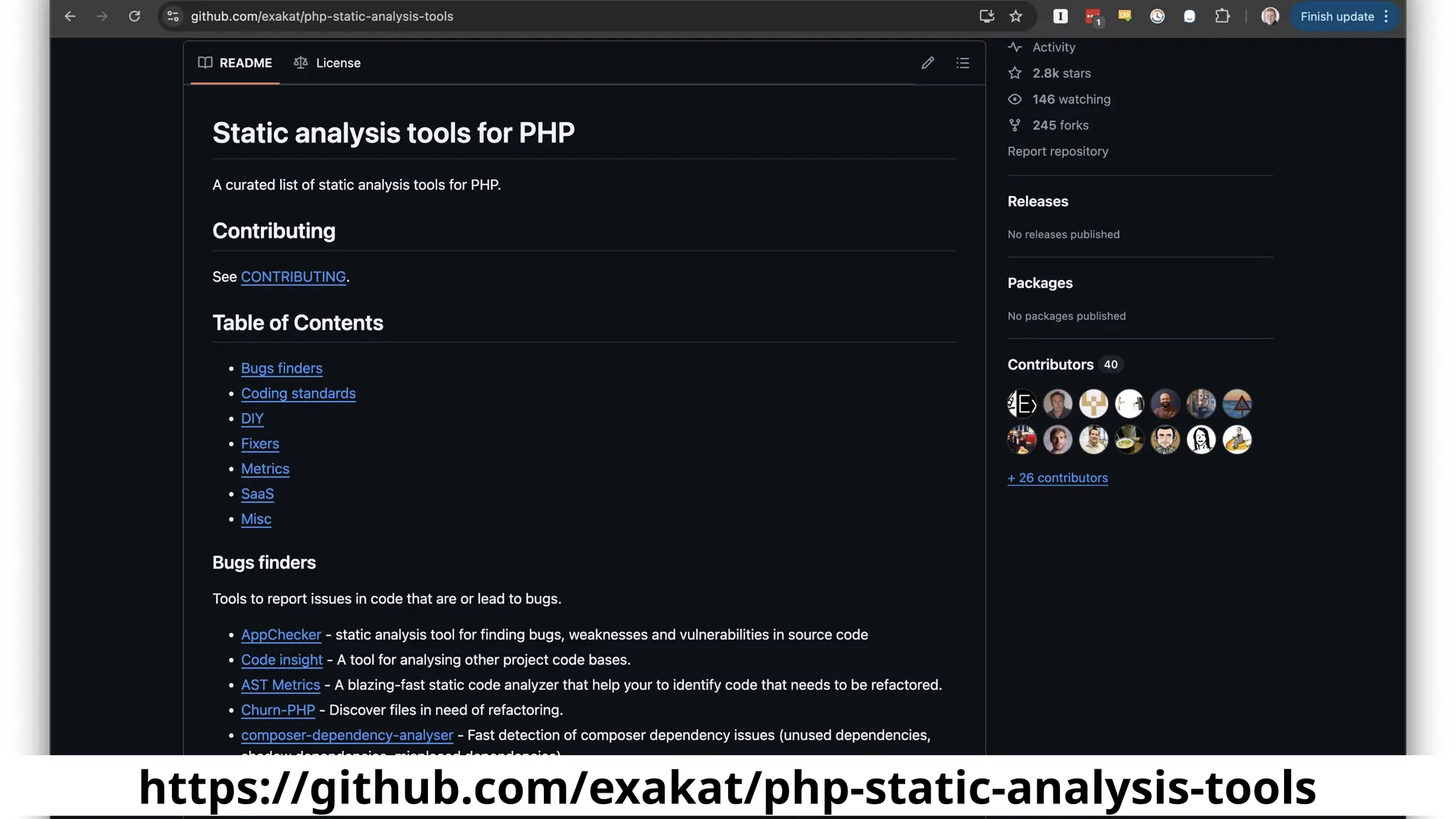The width and height of the screenshot is (1456, 819).
Task: Click the black square I extension icon
Action: point(1060,16)
